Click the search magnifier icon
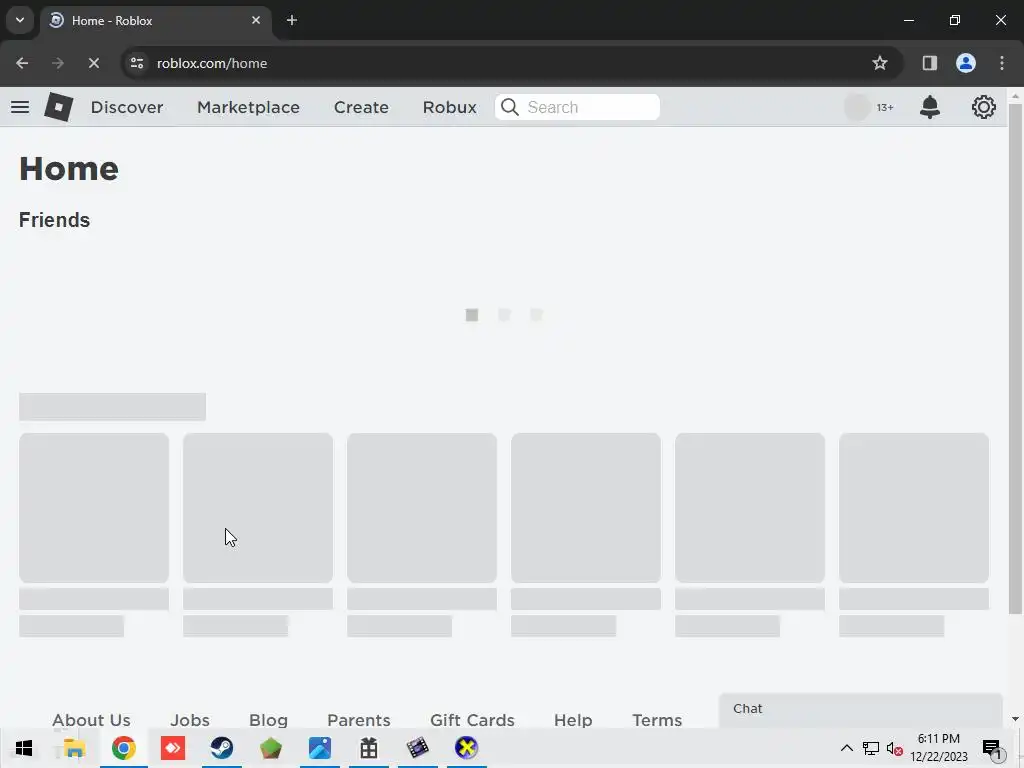The image size is (1024, 768). 510,107
